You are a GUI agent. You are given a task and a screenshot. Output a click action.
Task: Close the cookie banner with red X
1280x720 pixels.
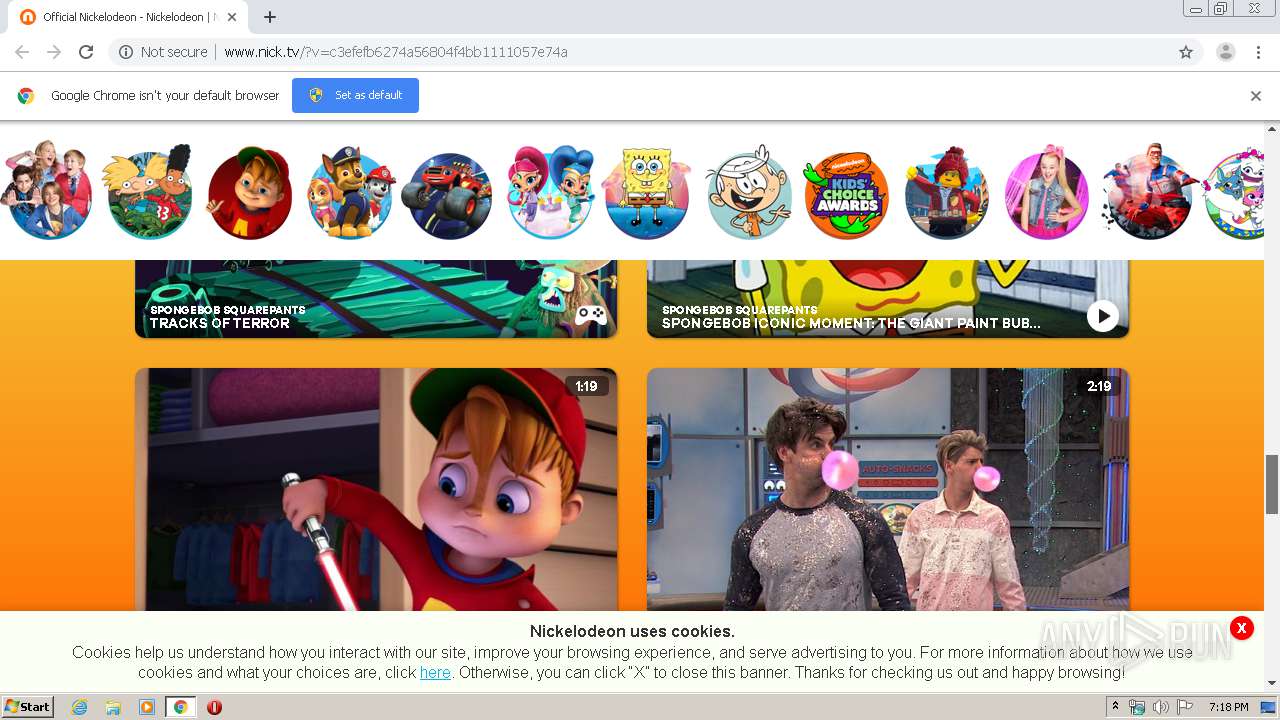[1241, 628]
